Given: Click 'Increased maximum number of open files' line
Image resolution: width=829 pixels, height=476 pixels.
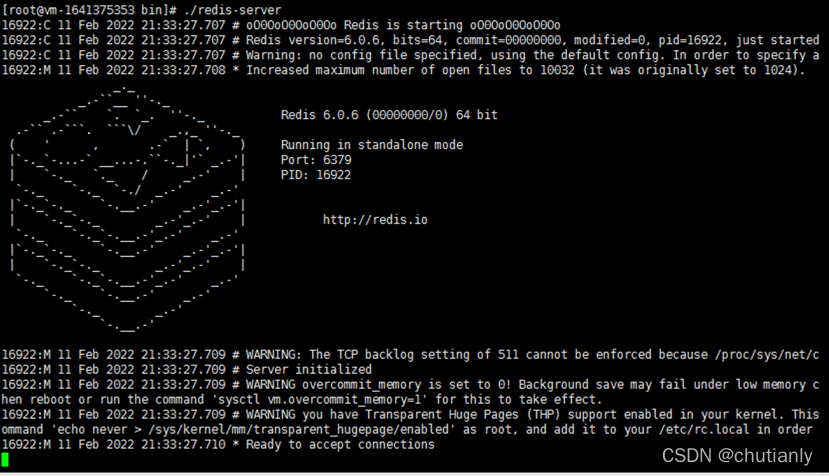Looking at the screenshot, I should click(x=403, y=70).
